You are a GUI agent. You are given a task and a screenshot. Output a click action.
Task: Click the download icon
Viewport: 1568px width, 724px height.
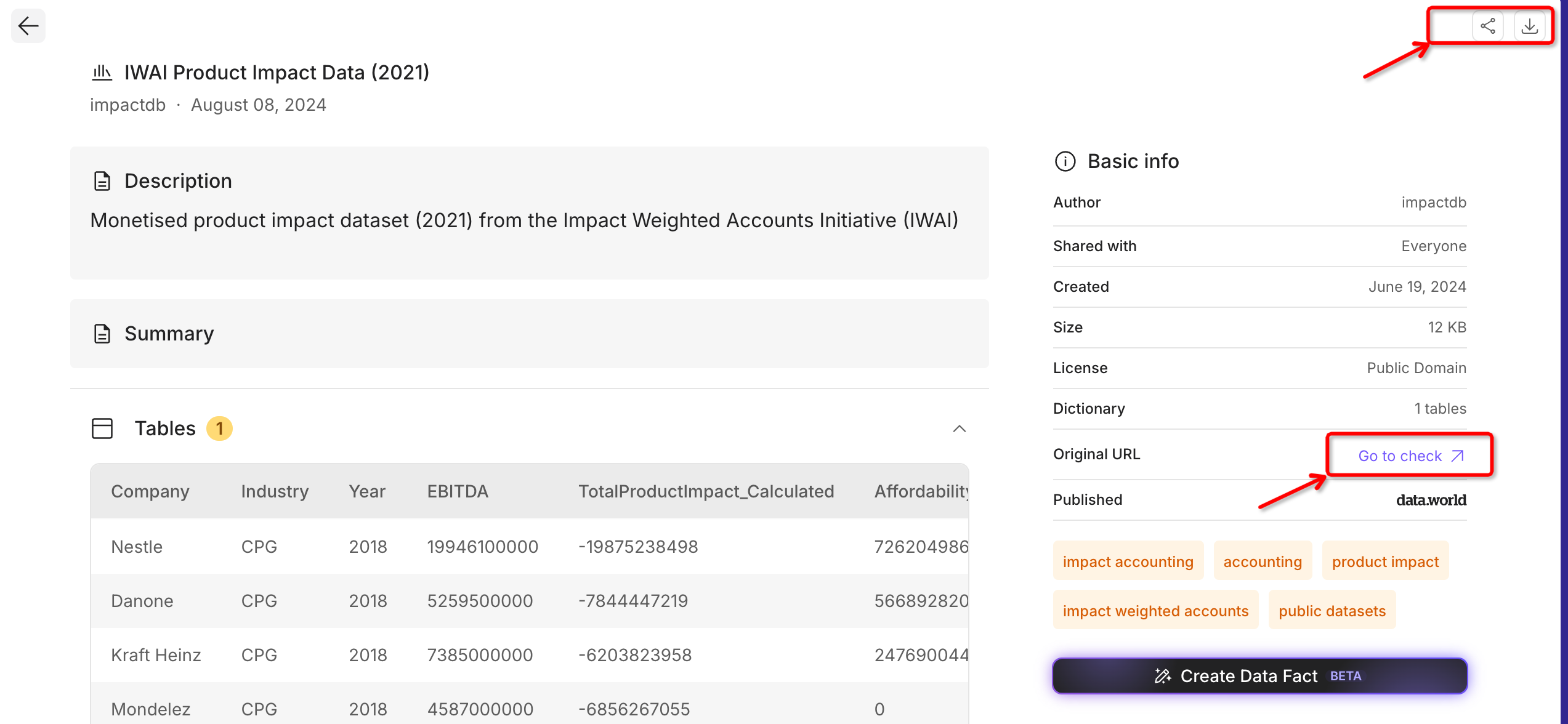(x=1530, y=26)
